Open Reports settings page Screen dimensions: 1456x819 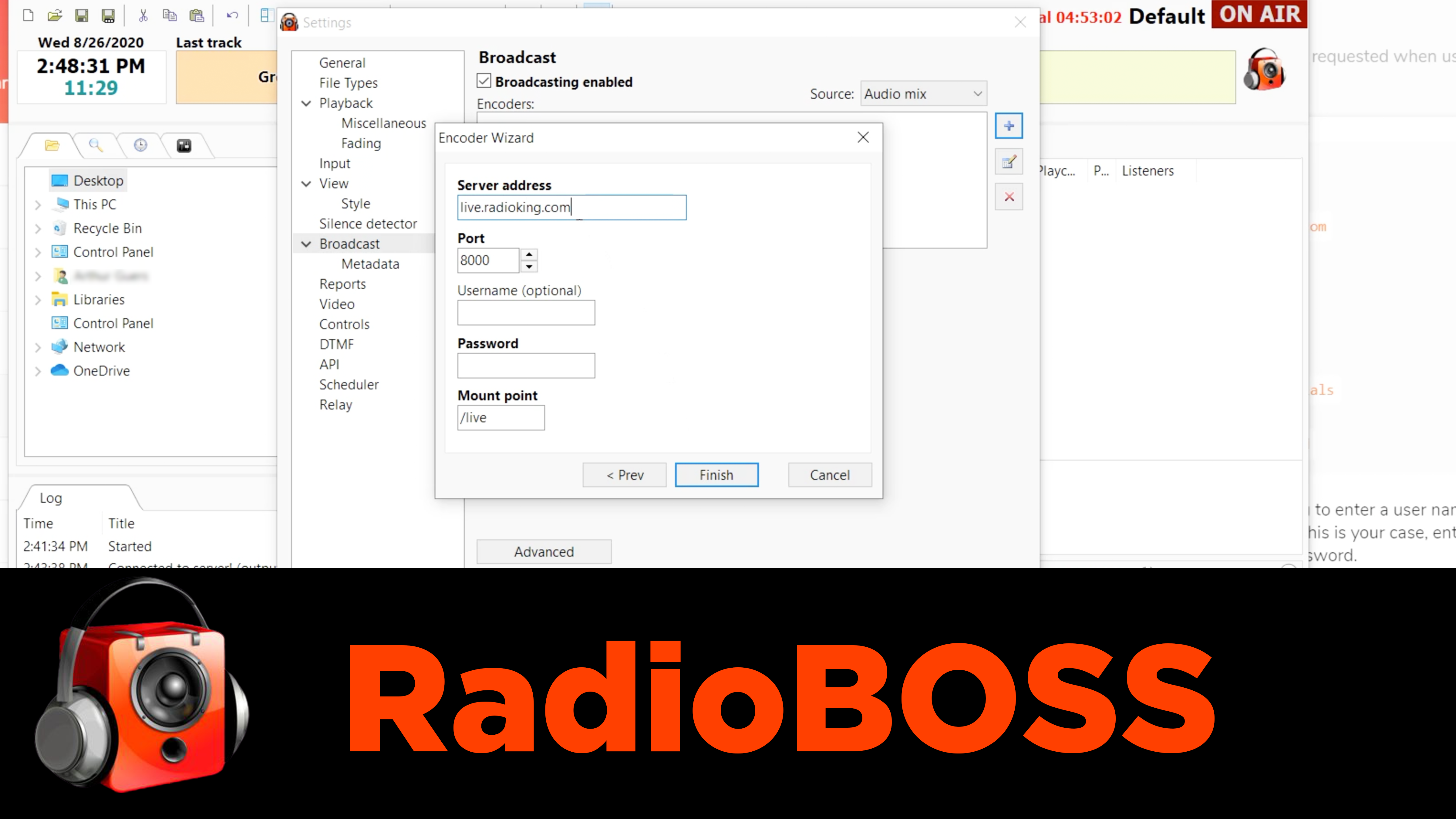(342, 284)
